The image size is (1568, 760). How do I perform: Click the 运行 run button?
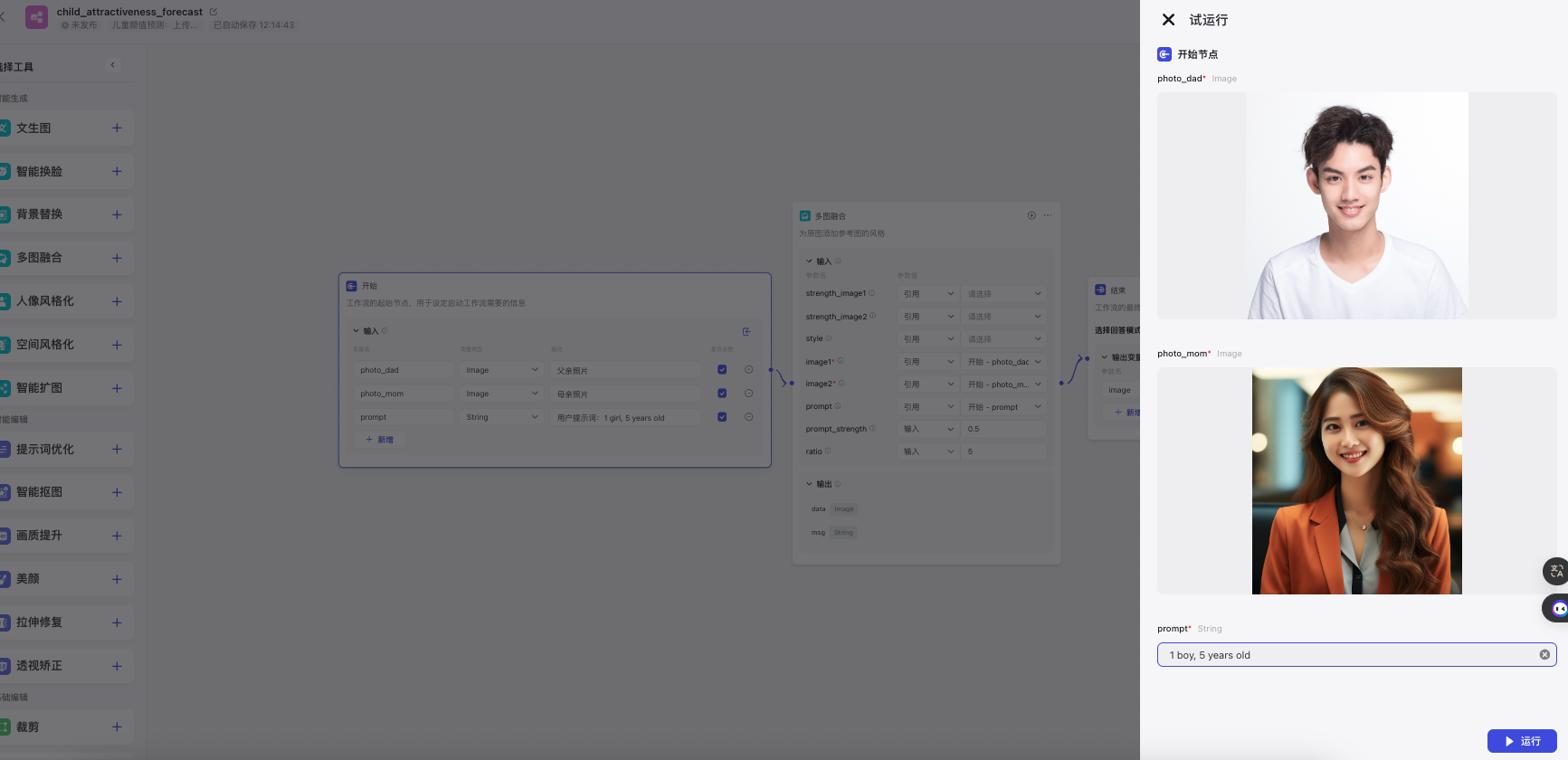pos(1522,741)
